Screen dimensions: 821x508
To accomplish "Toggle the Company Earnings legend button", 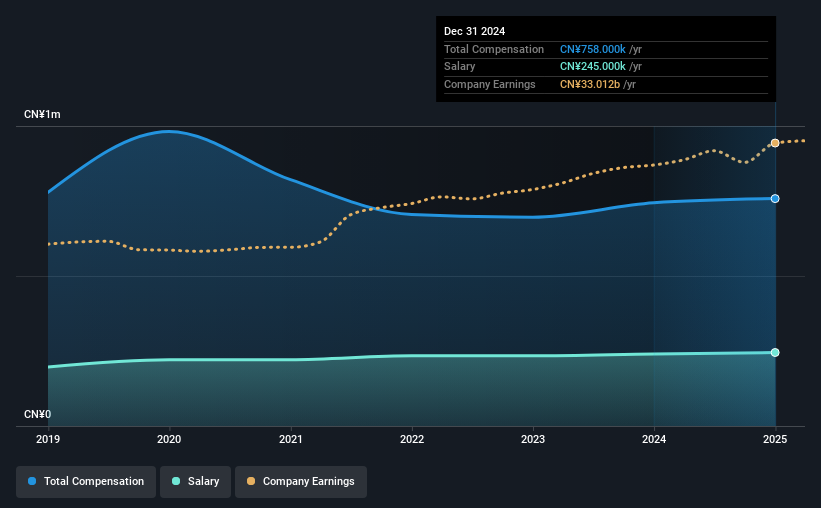I will coord(301,482).
